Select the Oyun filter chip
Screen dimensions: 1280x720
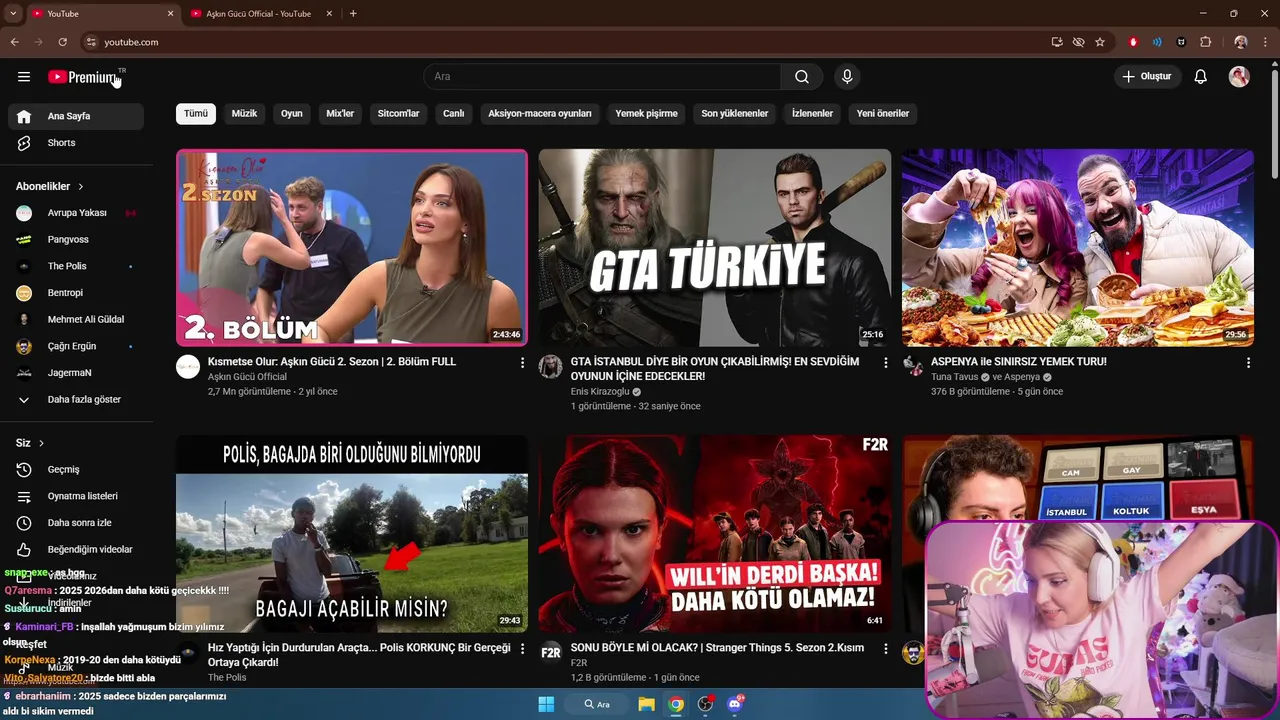coord(292,114)
